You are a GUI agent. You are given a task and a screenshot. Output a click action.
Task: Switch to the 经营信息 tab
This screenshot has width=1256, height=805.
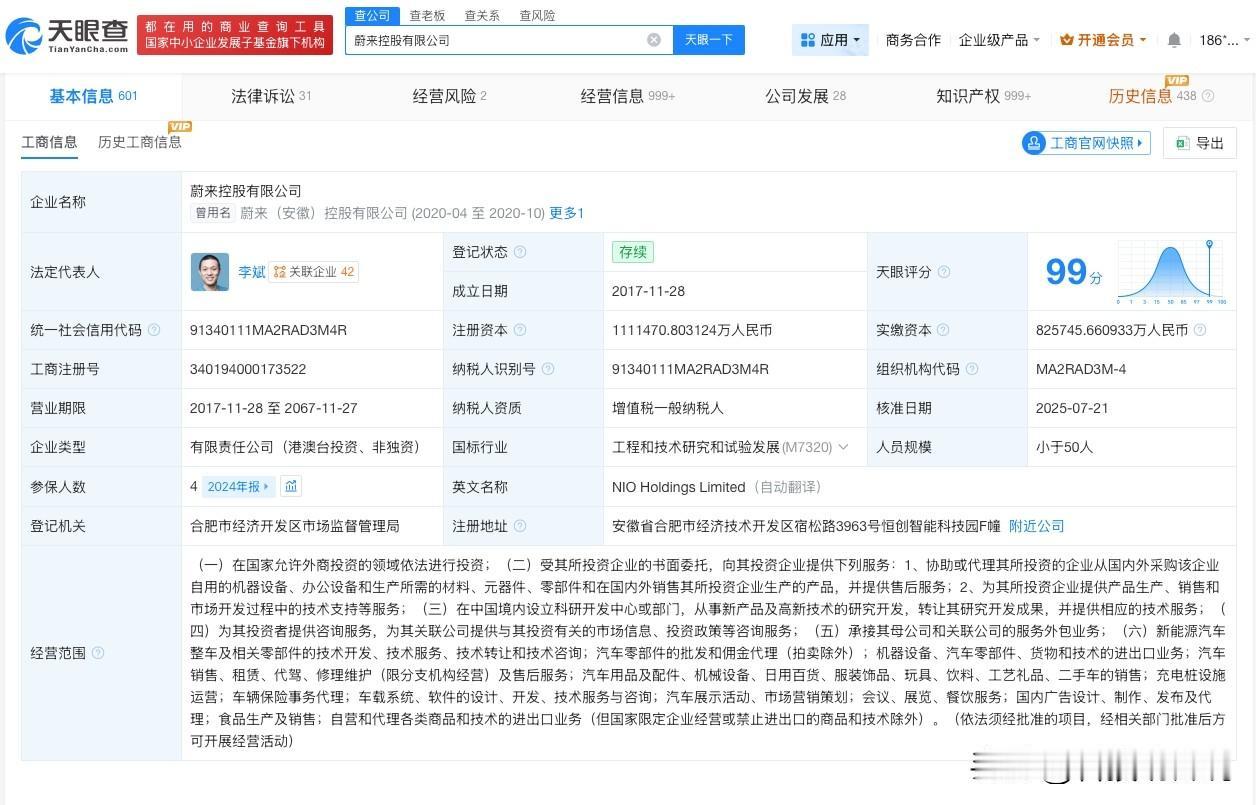[x=627, y=96]
